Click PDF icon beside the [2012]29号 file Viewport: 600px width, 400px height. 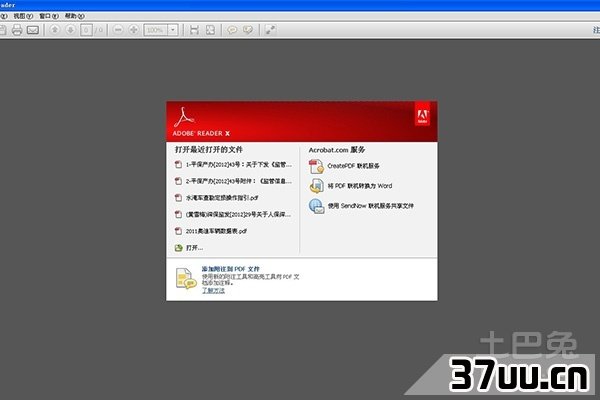pyautogui.click(x=178, y=214)
